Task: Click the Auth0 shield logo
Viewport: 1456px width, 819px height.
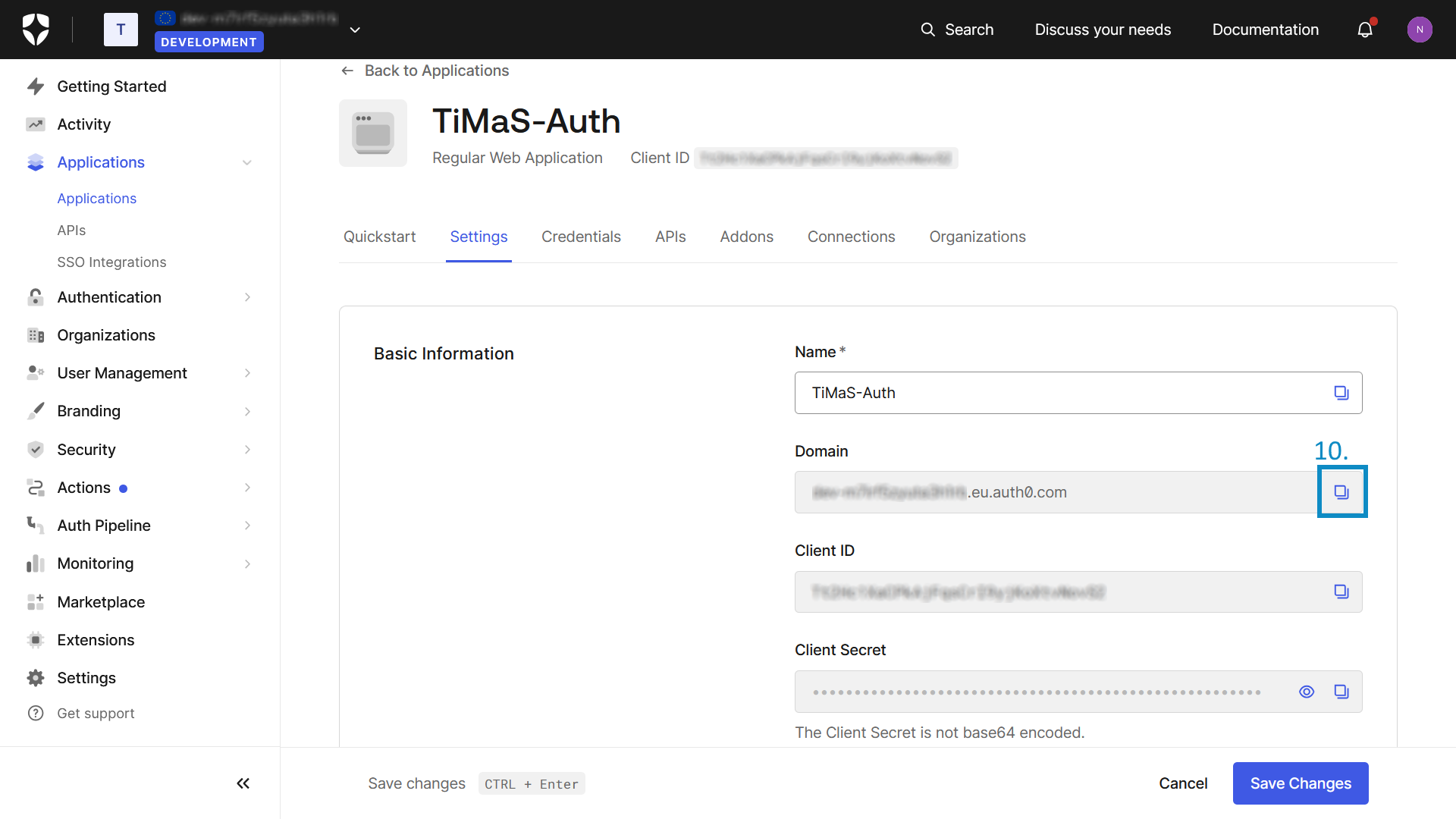Action: [x=36, y=30]
